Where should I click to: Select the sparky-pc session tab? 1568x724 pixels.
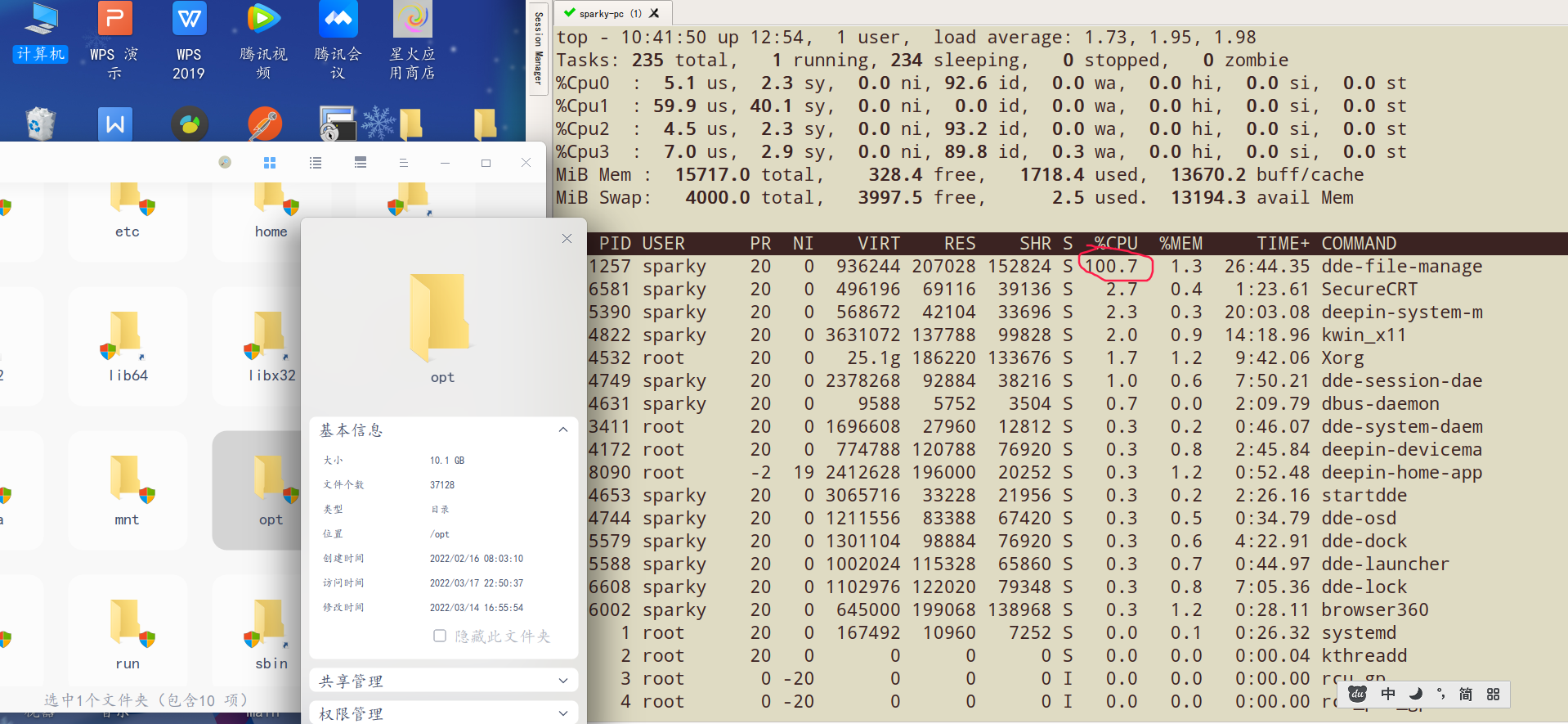click(602, 13)
